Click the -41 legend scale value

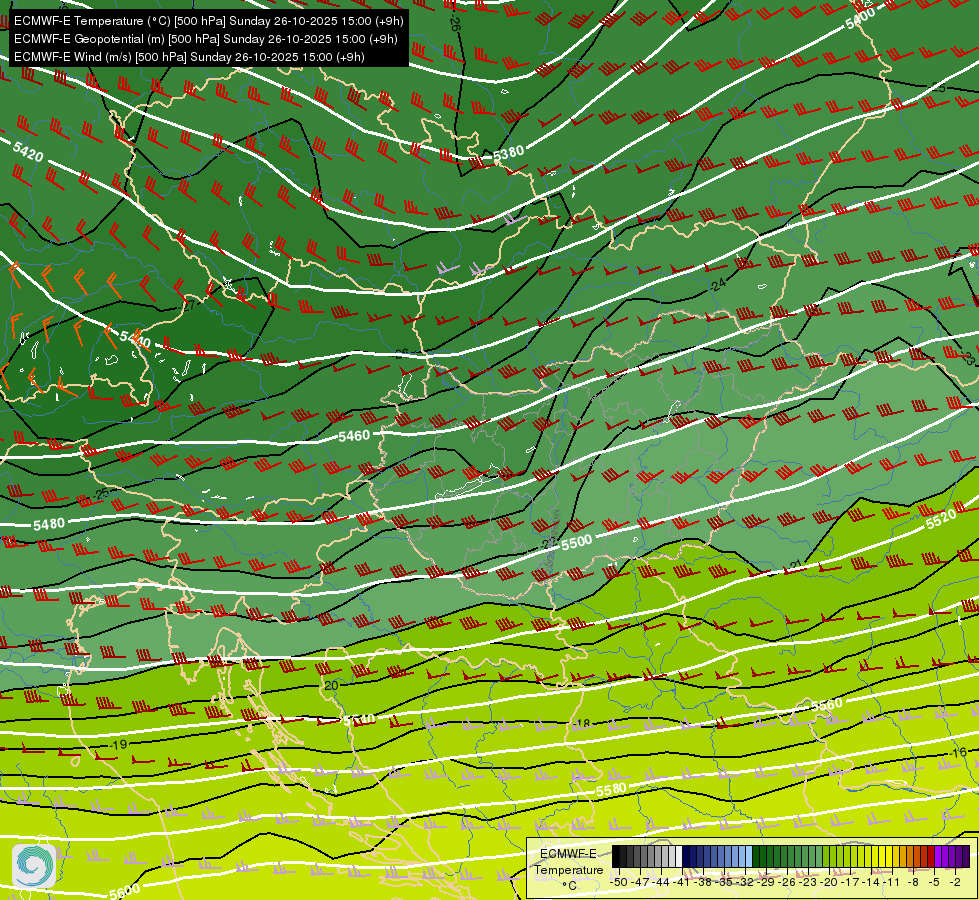tap(681, 882)
